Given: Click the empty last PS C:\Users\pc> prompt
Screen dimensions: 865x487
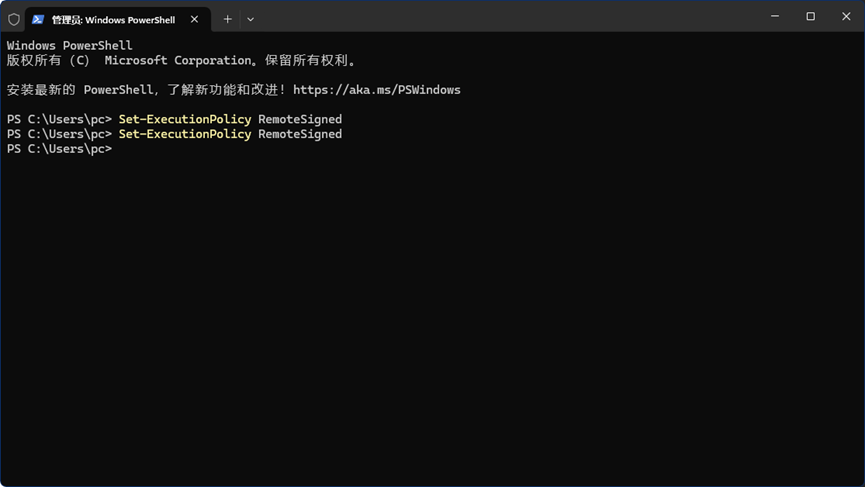Looking at the screenshot, I should (x=59, y=149).
